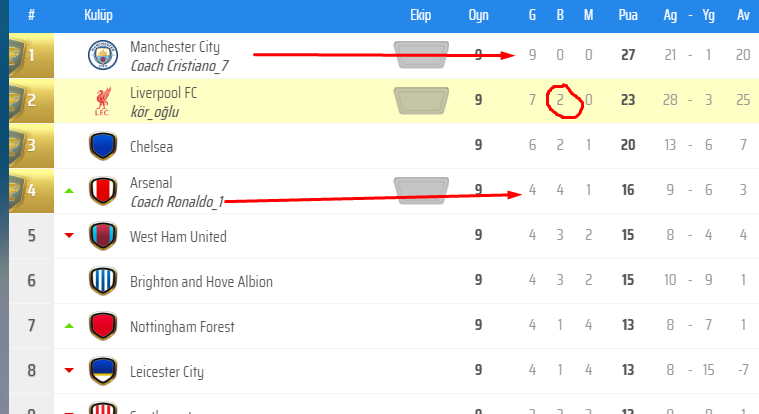Select Arsenal's red and white shield
The width and height of the screenshot is (759, 414).
(x=103, y=190)
